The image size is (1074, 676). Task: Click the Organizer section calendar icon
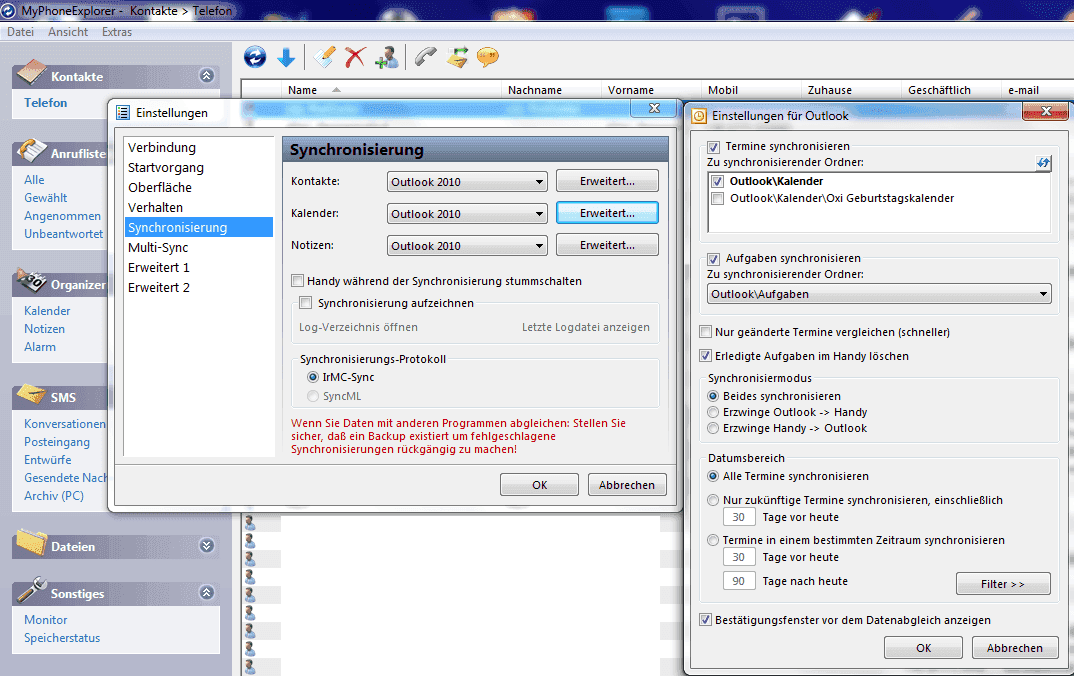(x=32, y=280)
